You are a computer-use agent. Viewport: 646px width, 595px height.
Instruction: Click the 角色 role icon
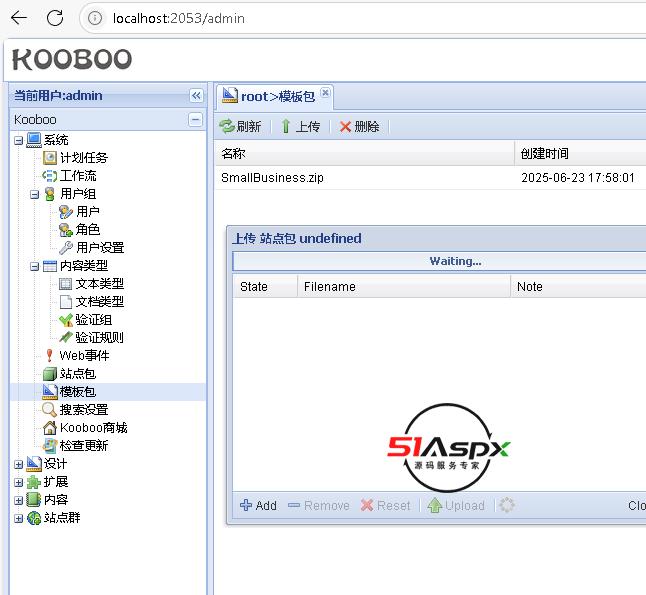pyautogui.click(x=66, y=230)
